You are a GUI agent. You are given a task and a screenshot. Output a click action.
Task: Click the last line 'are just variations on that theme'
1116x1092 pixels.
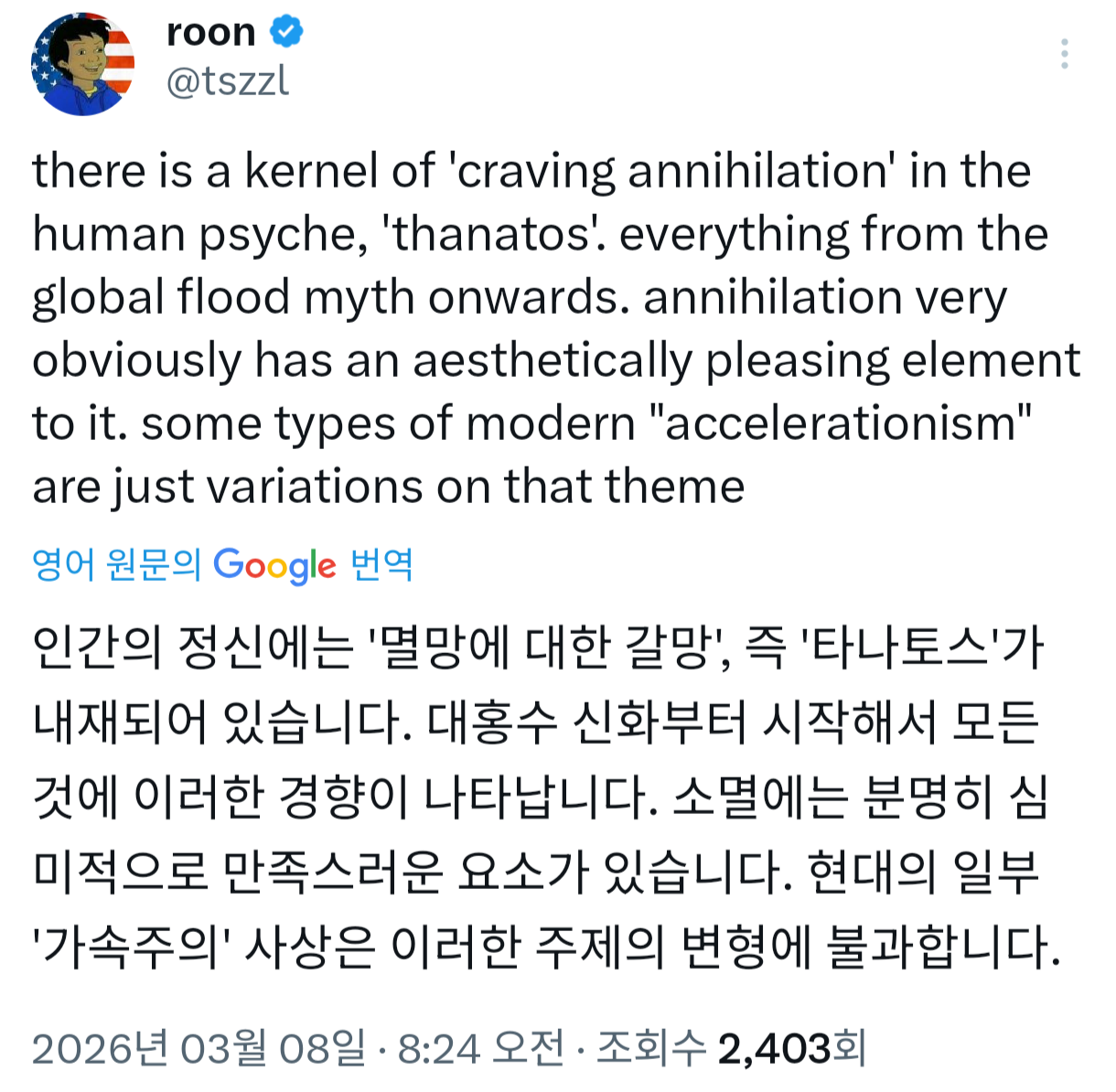pyautogui.click(x=389, y=486)
